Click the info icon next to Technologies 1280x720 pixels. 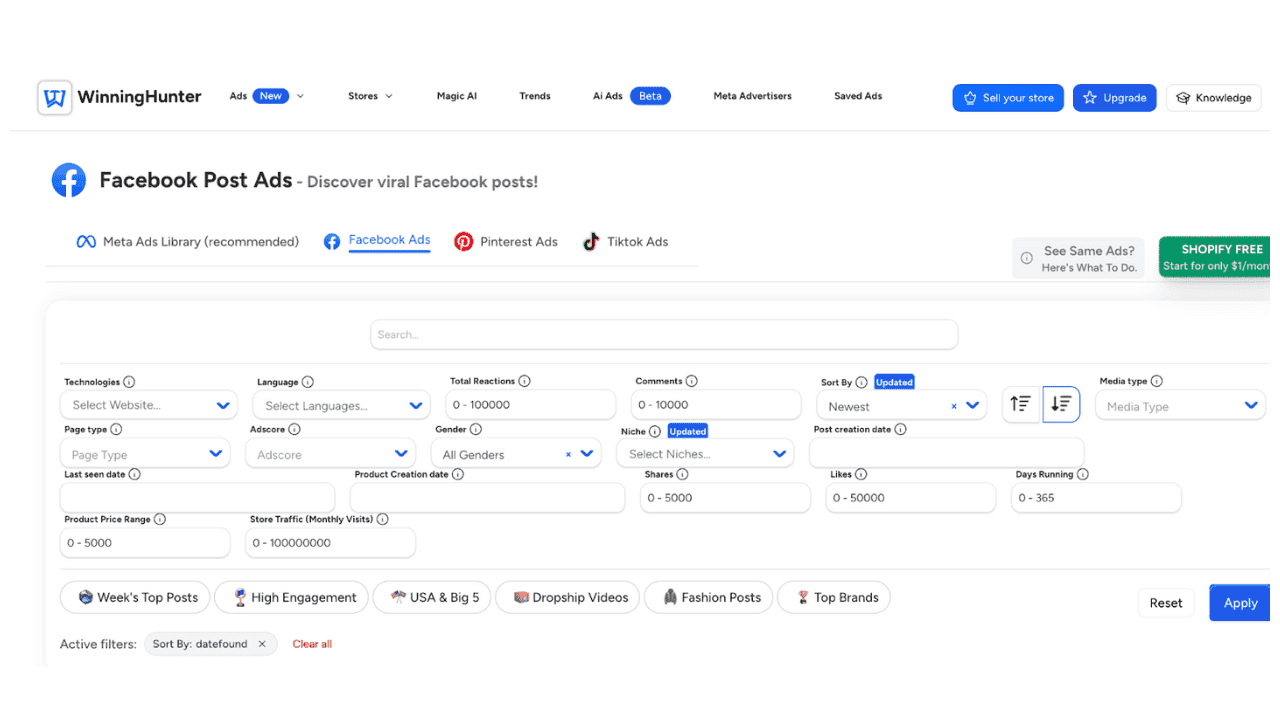coord(130,381)
